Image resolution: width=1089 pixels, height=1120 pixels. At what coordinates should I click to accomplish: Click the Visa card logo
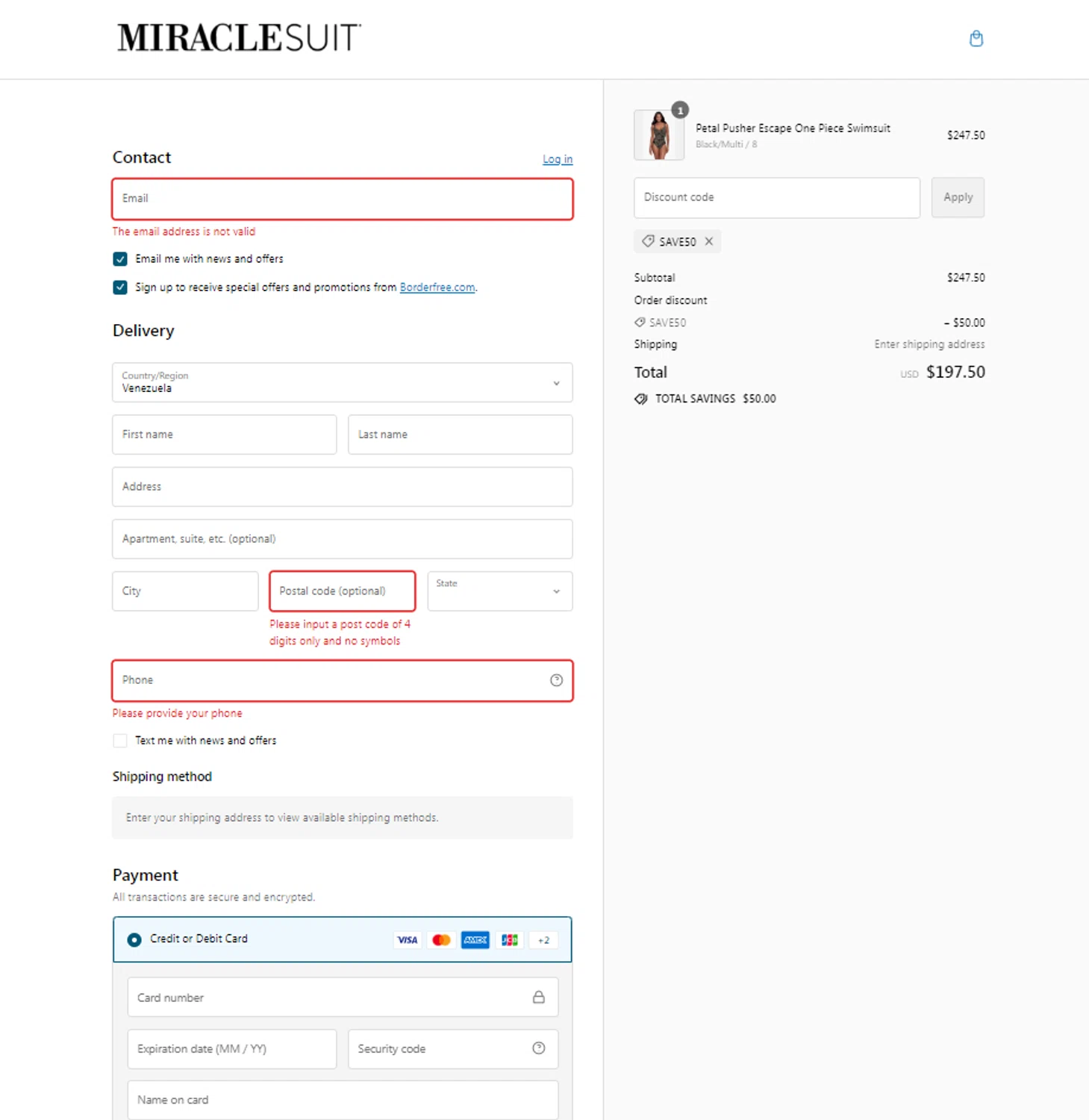[x=408, y=940]
